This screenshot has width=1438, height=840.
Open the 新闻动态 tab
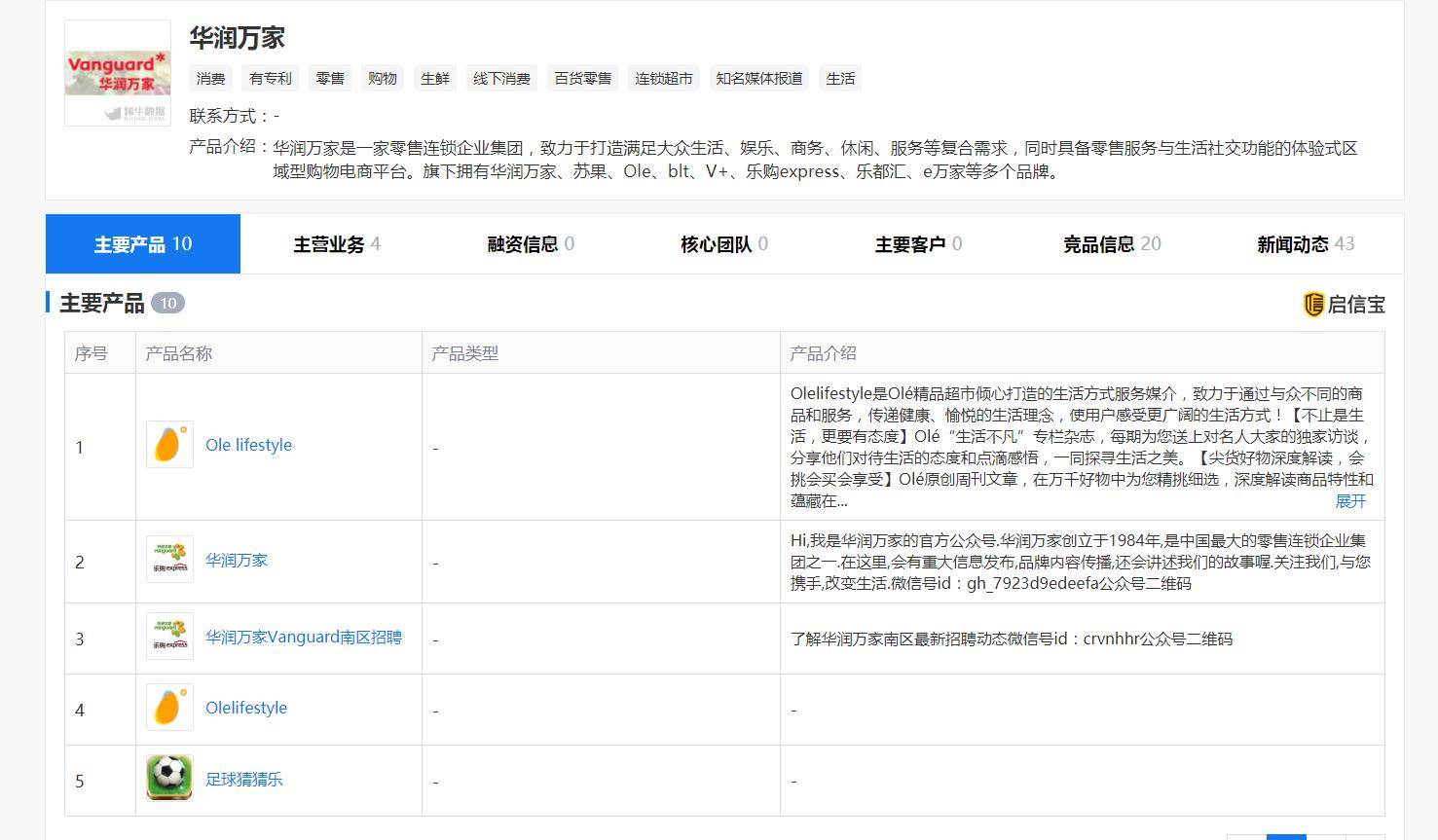(1306, 244)
